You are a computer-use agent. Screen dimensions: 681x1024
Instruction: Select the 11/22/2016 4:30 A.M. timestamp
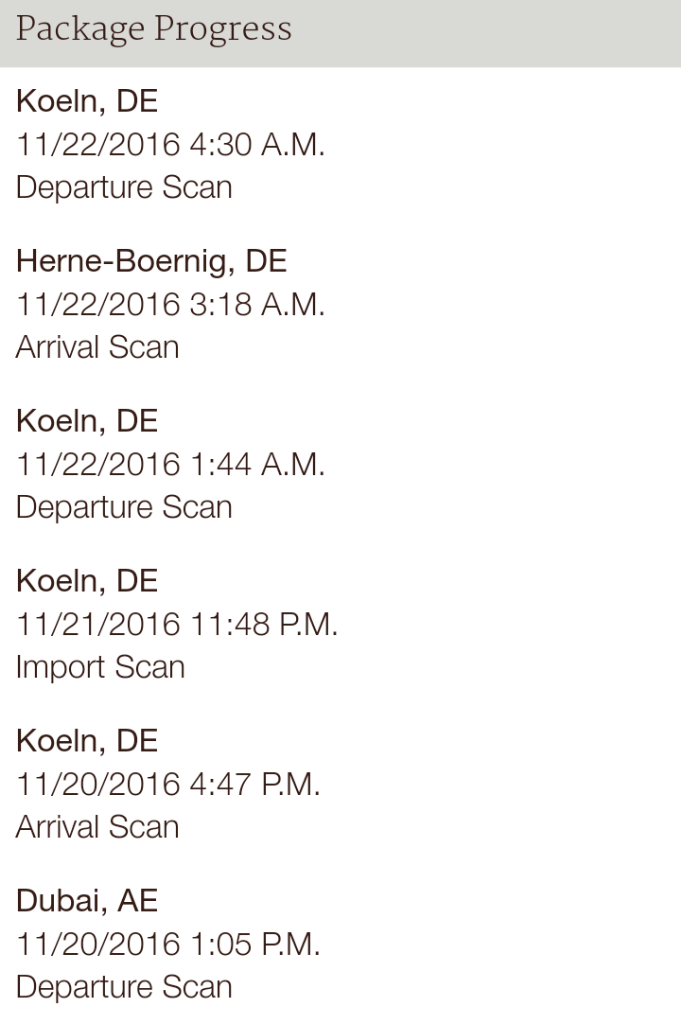pos(170,144)
